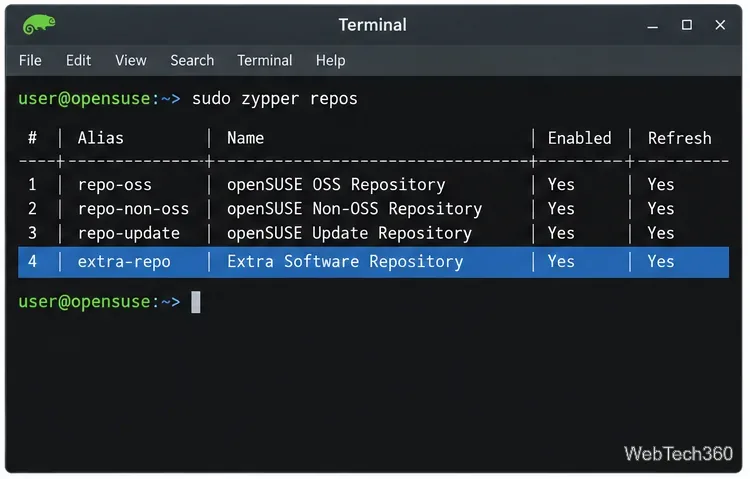The image size is (750, 479).
Task: Click Refresh 'Yes' value for extra-repo
Action: coord(661,262)
